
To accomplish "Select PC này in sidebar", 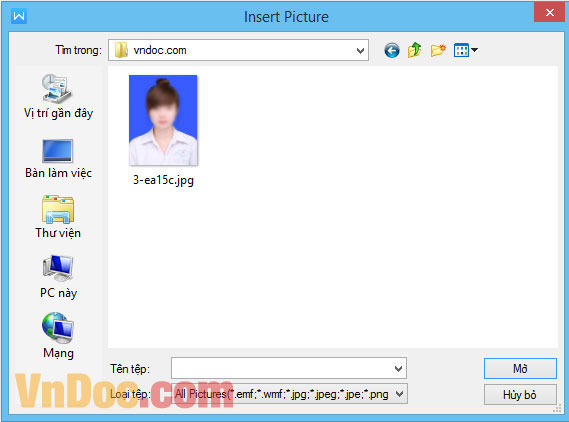I will 58,277.
